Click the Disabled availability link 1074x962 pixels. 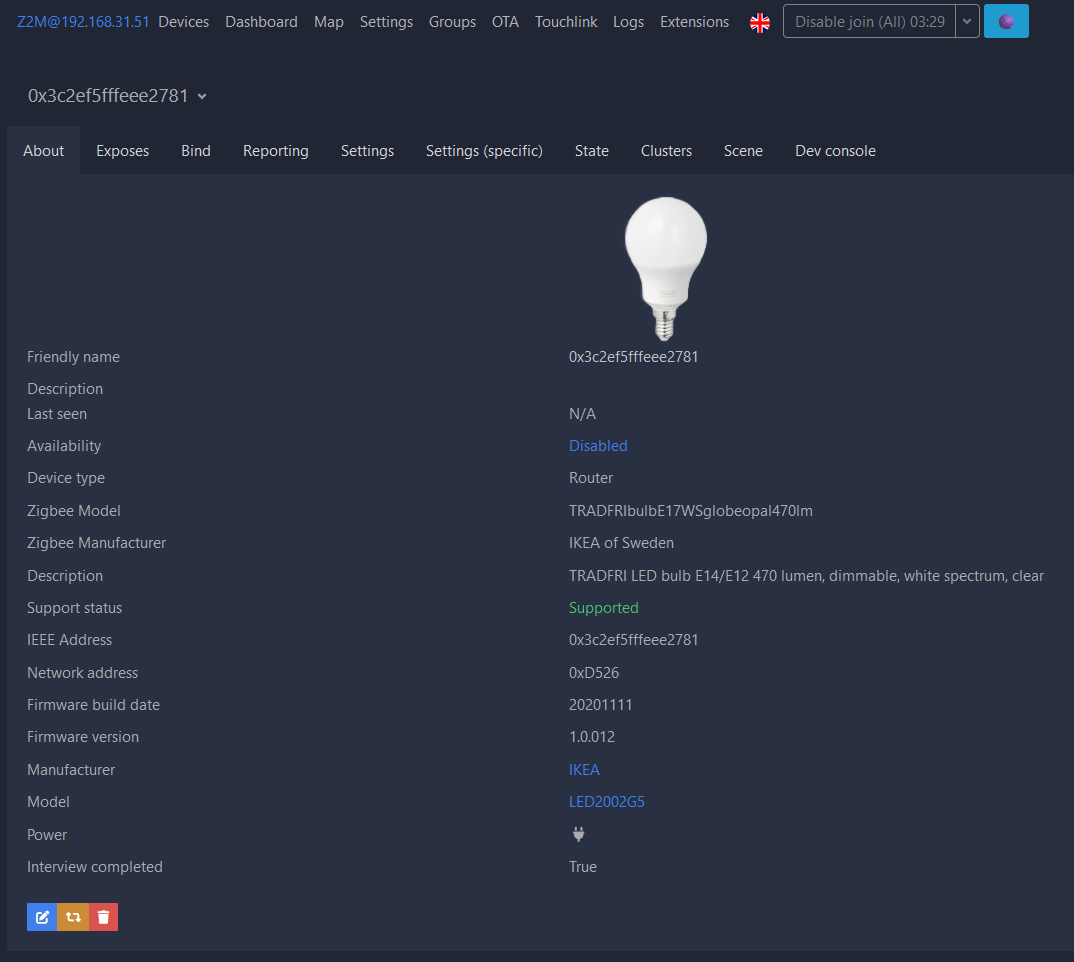598,446
